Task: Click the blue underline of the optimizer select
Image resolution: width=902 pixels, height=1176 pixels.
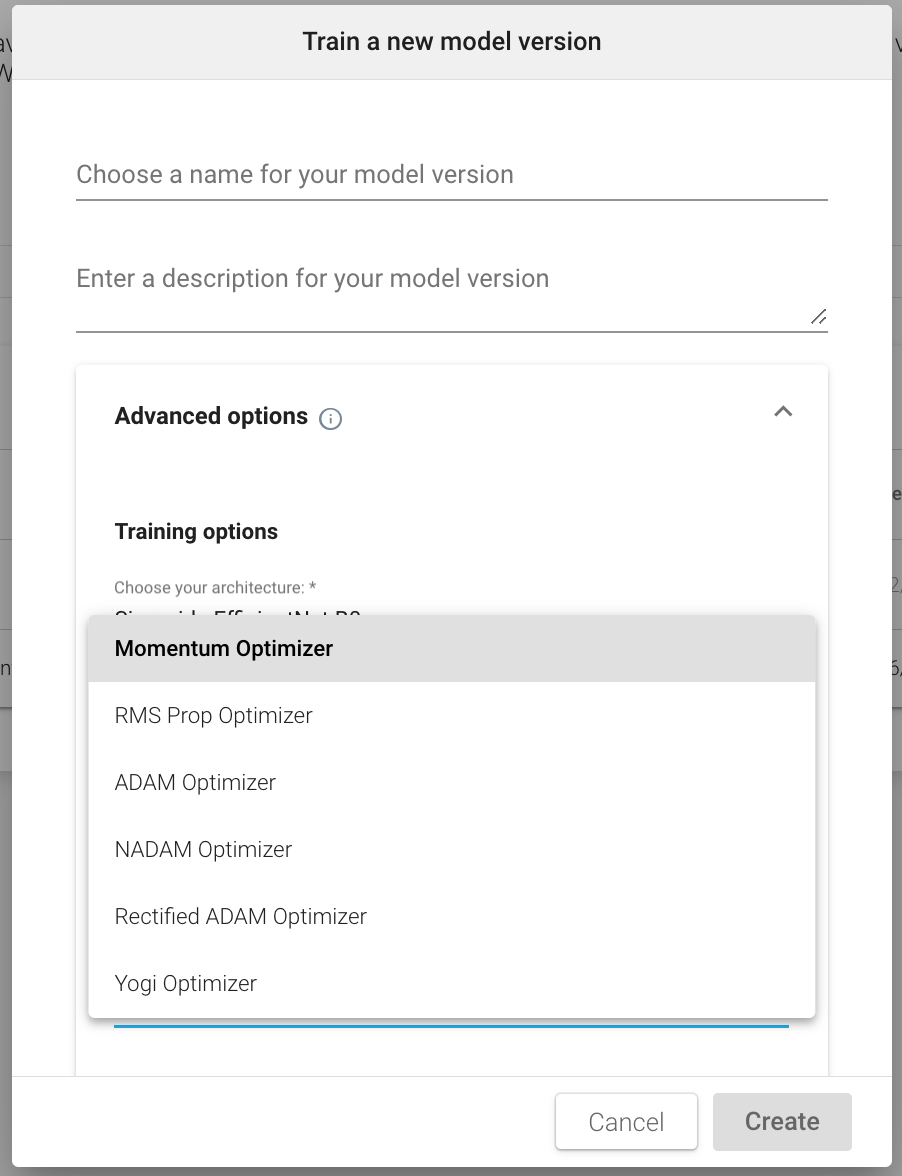Action: (451, 1025)
